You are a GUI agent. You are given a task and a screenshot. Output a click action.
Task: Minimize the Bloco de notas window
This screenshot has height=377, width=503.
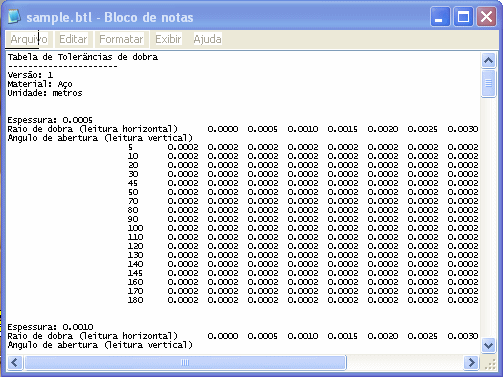point(440,16)
